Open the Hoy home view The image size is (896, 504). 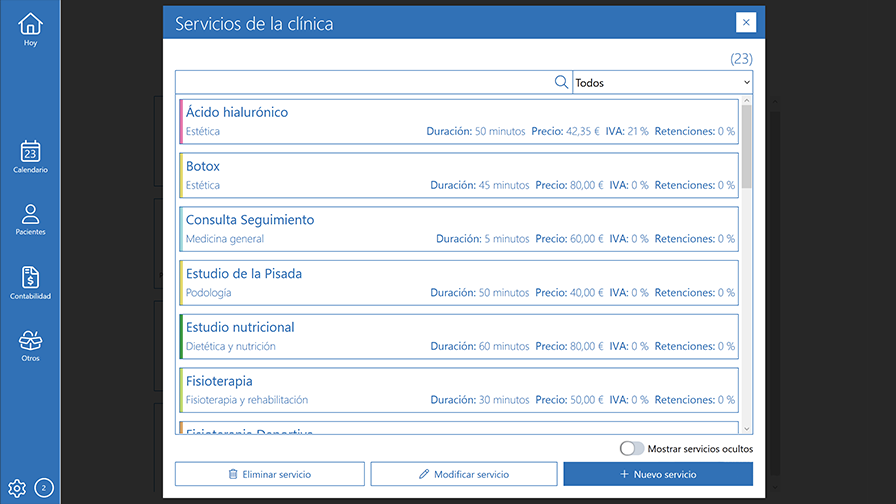[x=30, y=30]
